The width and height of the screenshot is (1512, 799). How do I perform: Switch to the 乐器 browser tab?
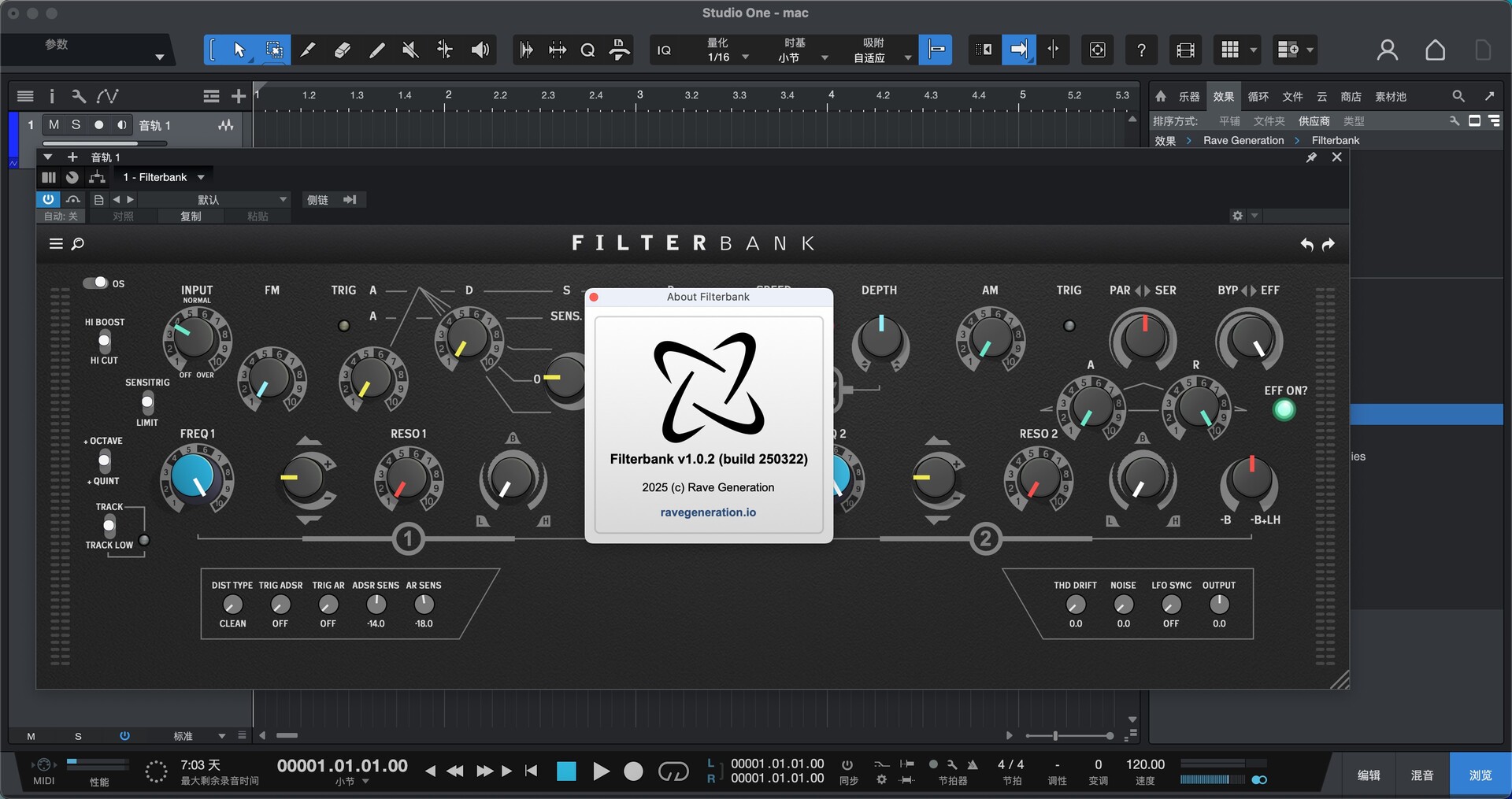coord(1188,97)
